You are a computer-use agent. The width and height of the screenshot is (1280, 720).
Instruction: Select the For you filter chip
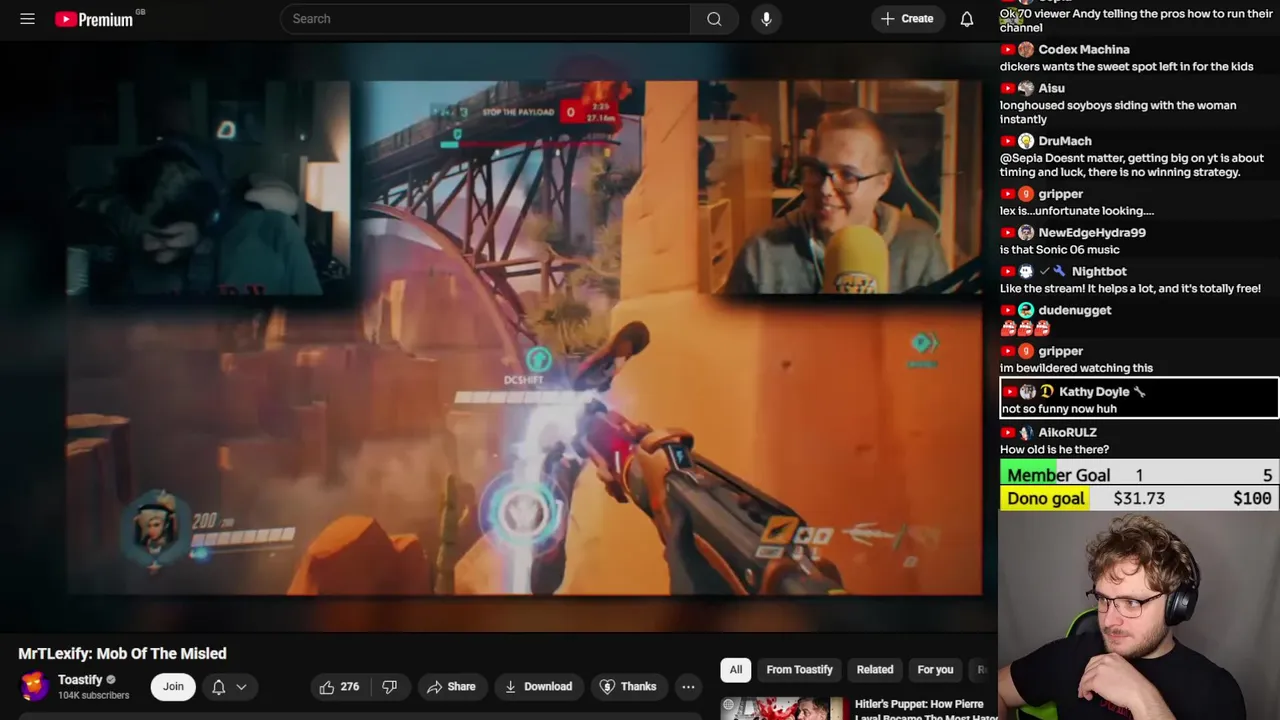click(935, 670)
